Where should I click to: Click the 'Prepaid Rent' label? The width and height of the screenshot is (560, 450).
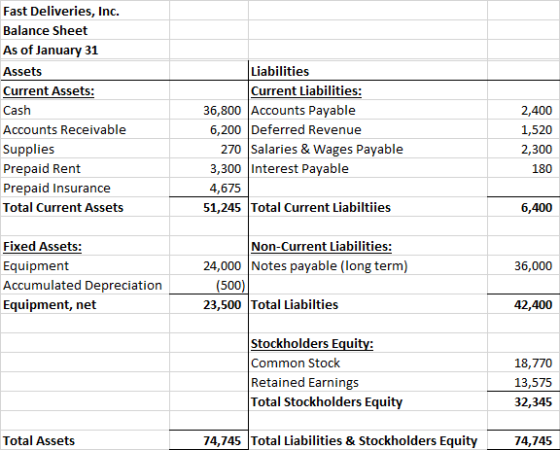coord(42,169)
